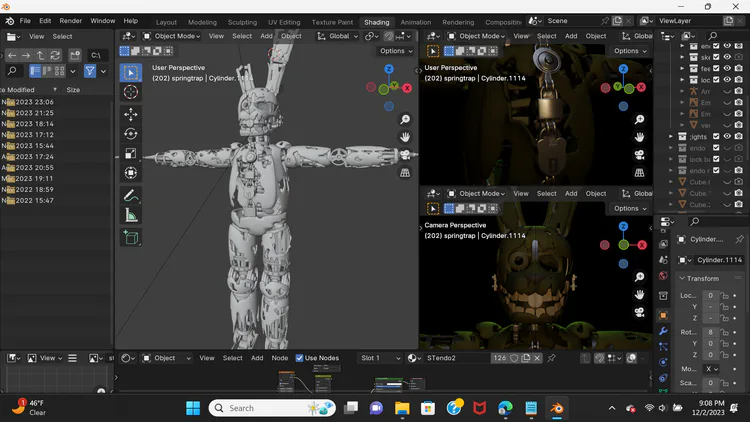Image resolution: width=750 pixels, height=422 pixels.
Task: Select the Scale tool
Action: click(131, 154)
